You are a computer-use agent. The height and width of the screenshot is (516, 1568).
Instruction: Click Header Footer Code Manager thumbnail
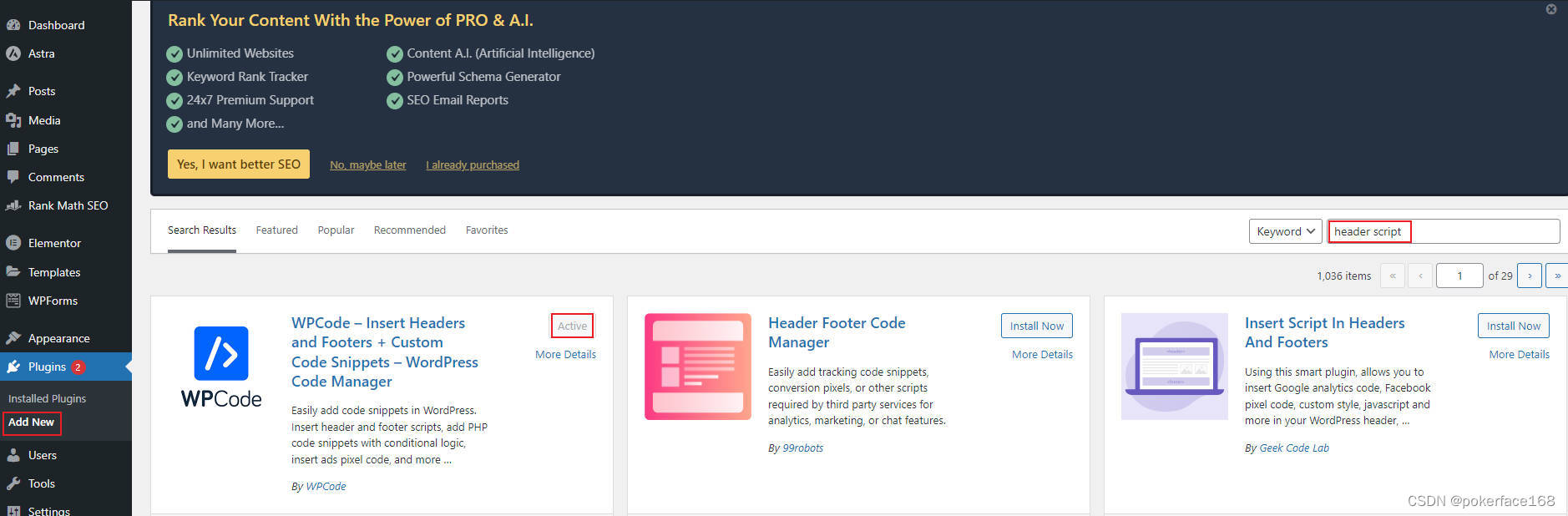(x=698, y=367)
